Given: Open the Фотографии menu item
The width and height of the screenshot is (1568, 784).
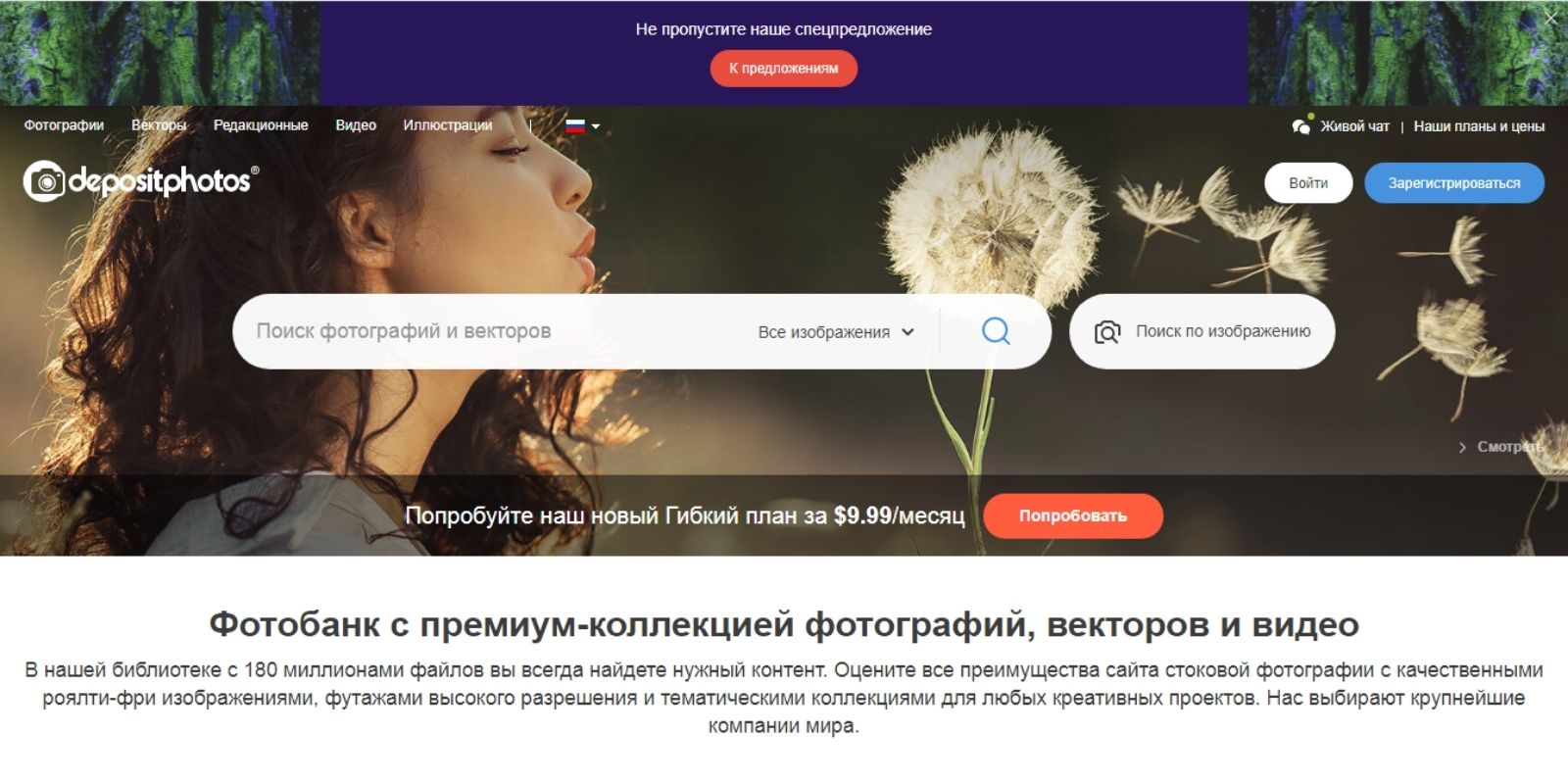Looking at the screenshot, I should pyautogui.click(x=64, y=125).
